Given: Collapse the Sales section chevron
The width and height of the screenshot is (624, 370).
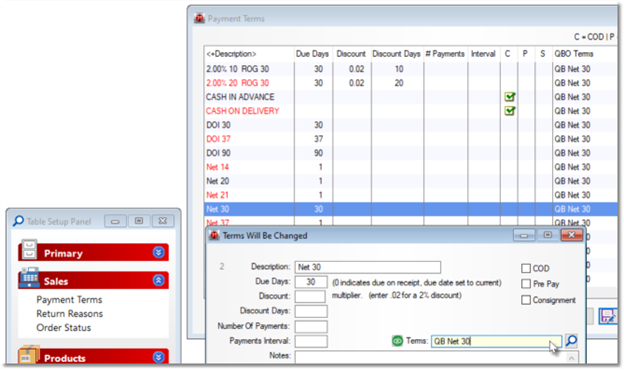Looking at the screenshot, I should (x=158, y=280).
